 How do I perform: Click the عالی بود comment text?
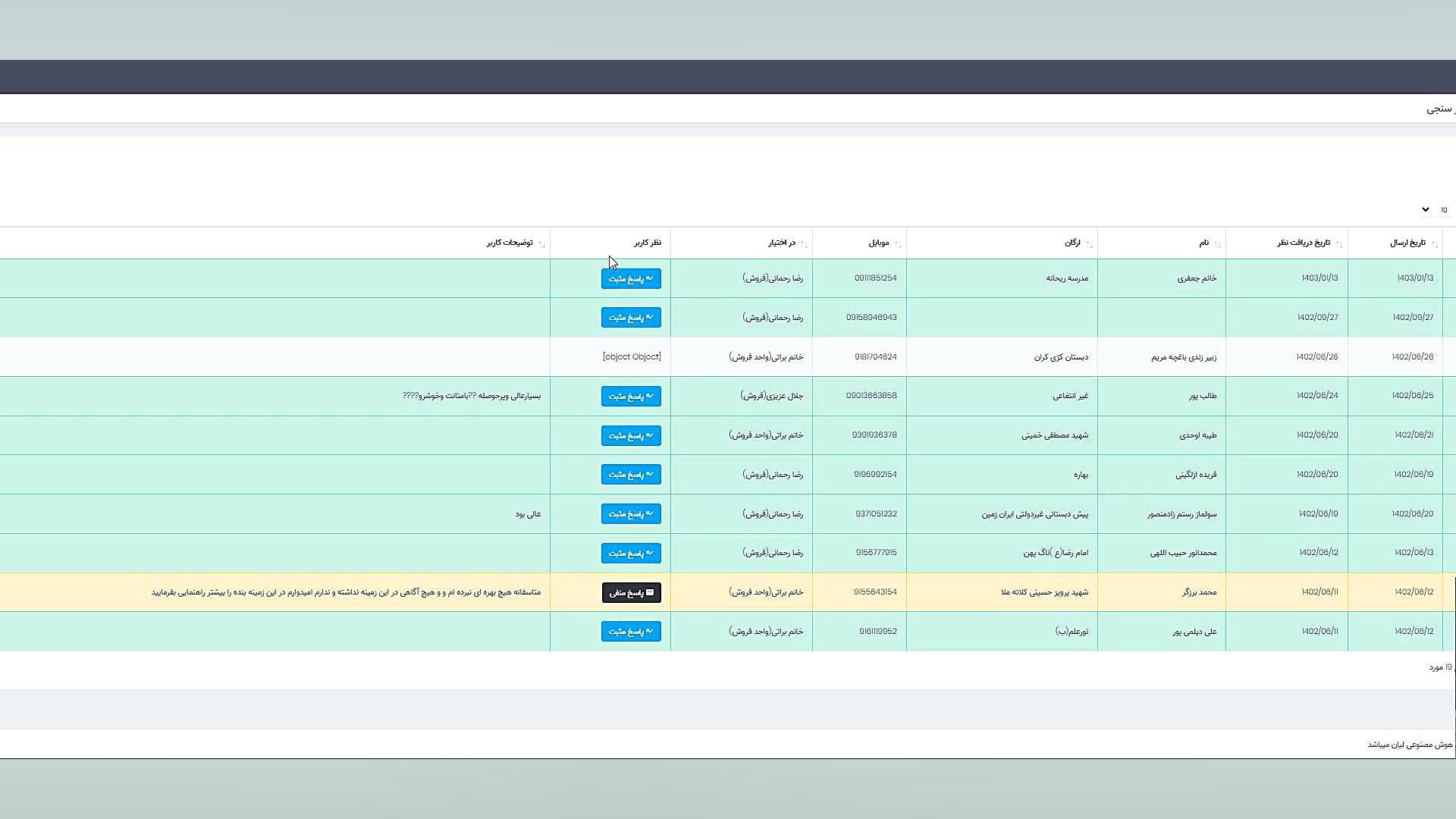[528, 514]
